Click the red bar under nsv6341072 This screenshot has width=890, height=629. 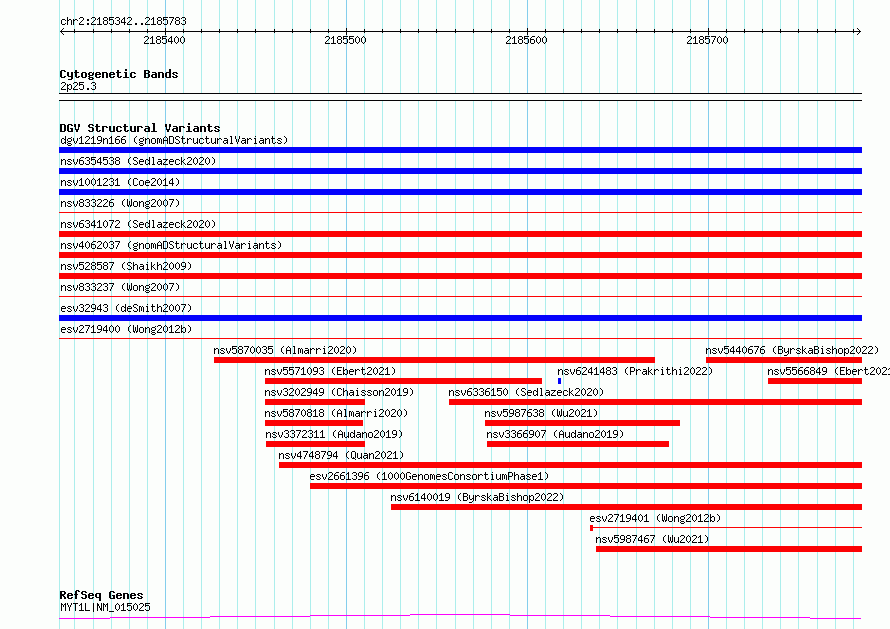[460, 234]
